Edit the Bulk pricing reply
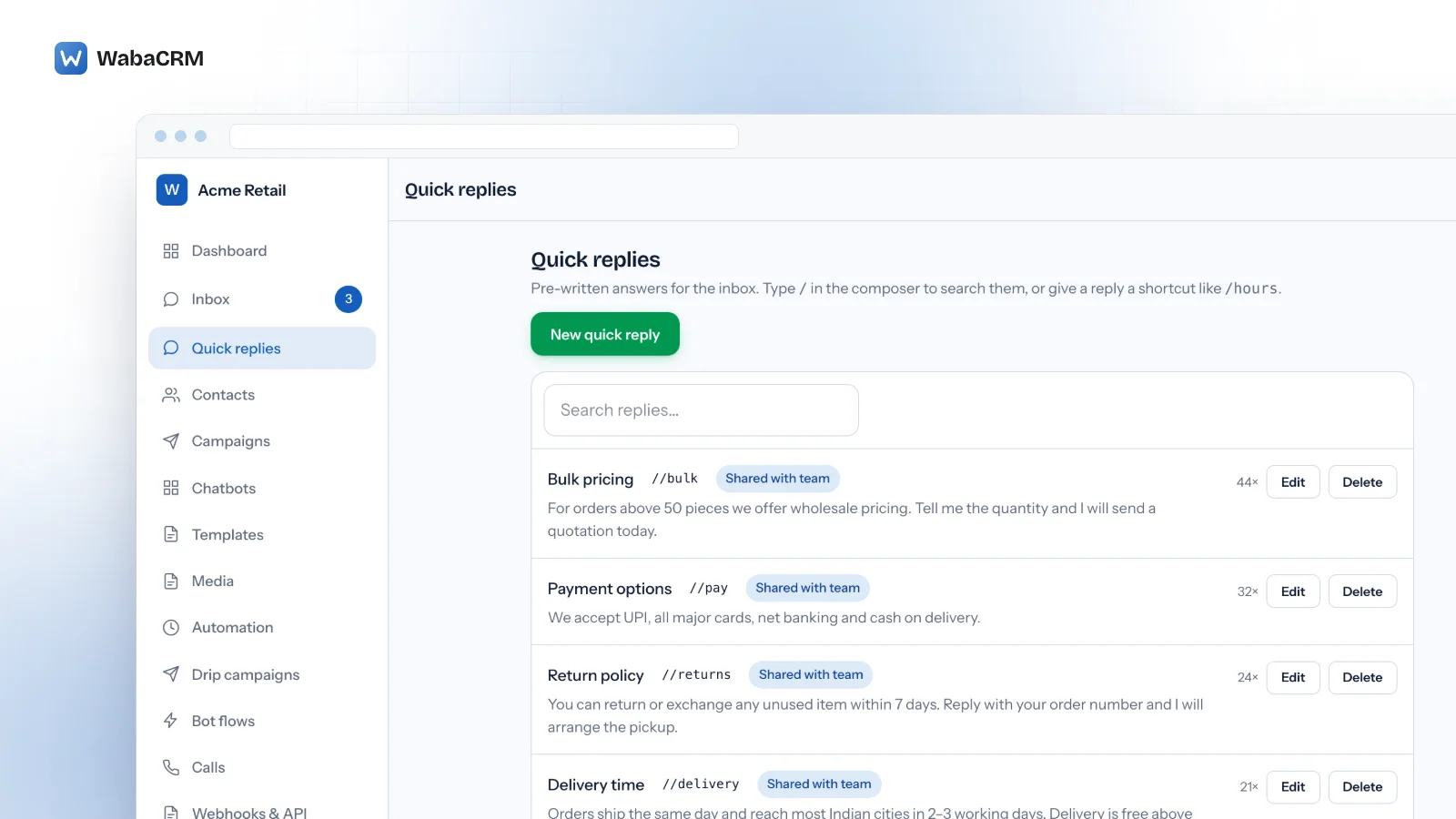 (x=1293, y=482)
